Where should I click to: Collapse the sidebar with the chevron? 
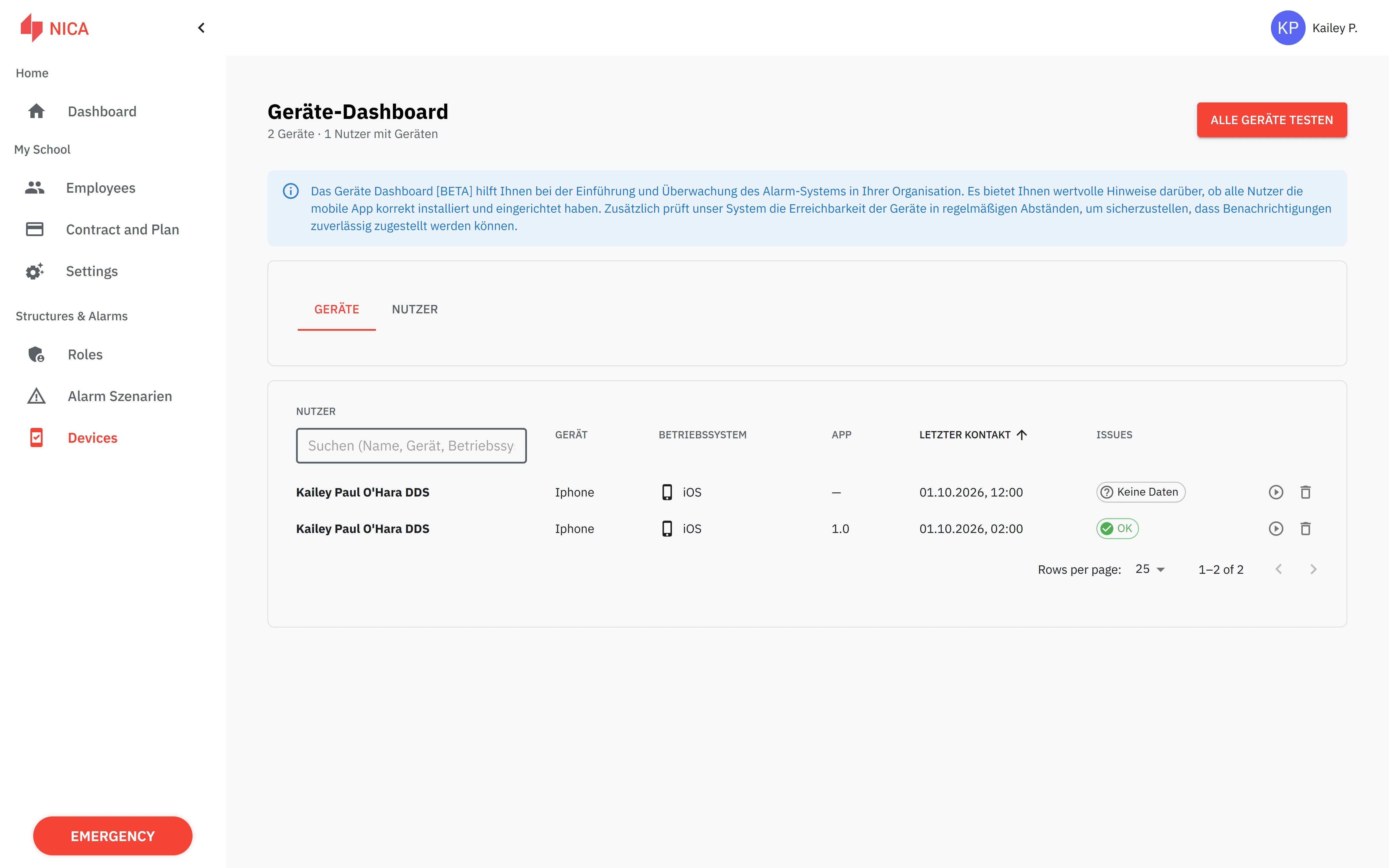(x=201, y=27)
